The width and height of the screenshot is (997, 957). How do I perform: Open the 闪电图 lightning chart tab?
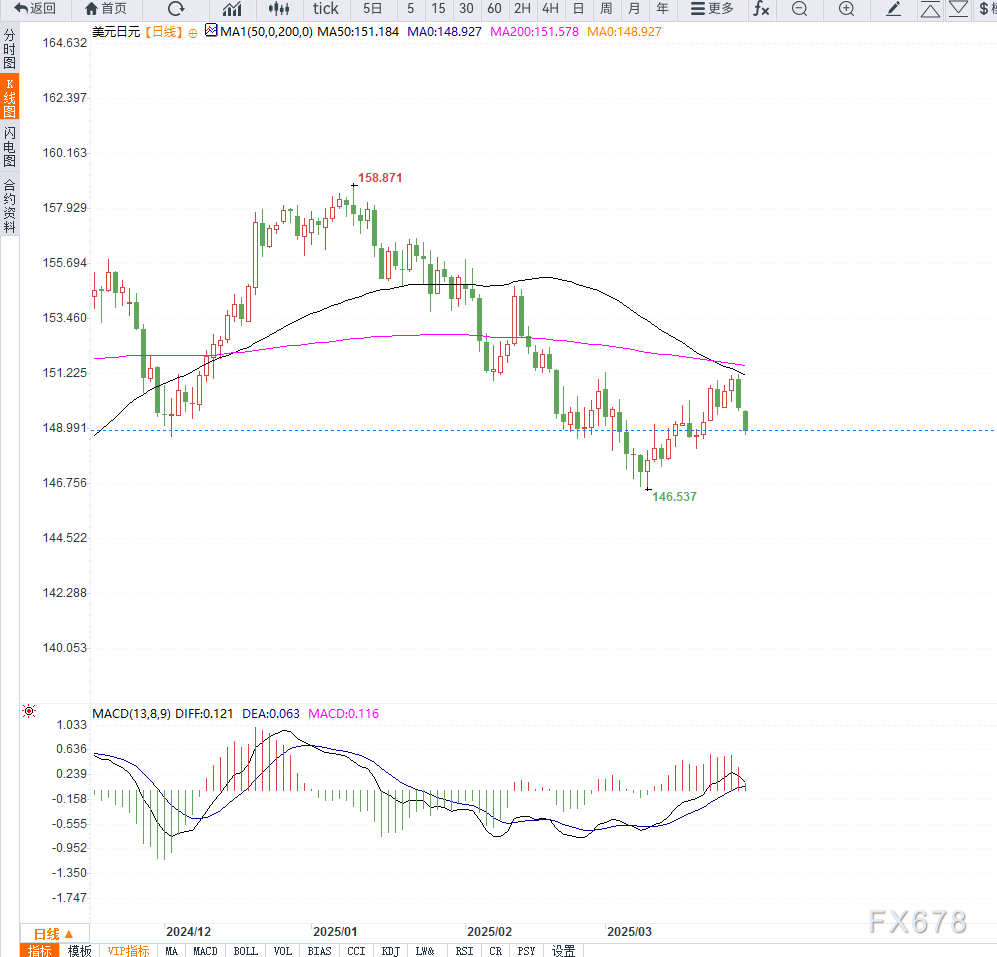(10, 146)
